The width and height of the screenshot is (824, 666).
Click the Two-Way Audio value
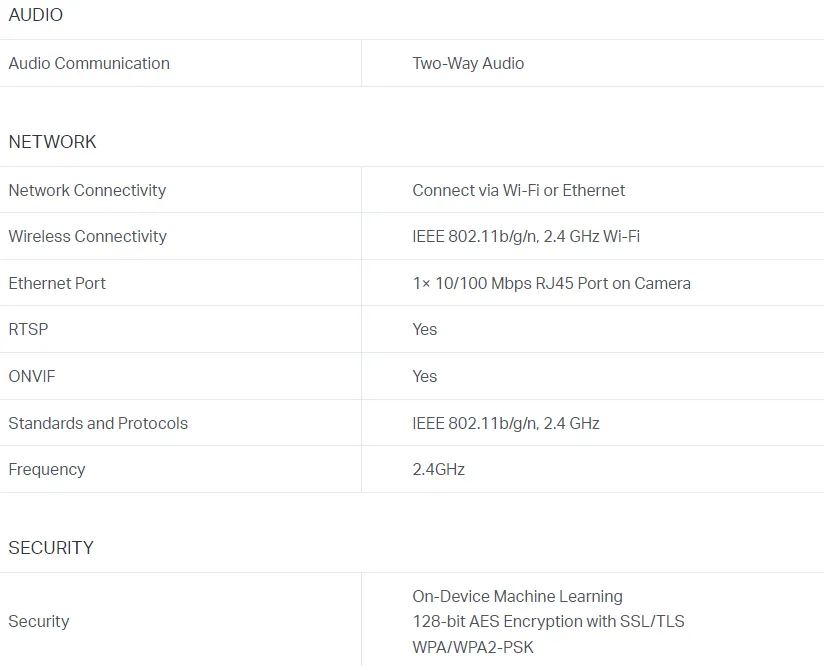[x=468, y=63]
